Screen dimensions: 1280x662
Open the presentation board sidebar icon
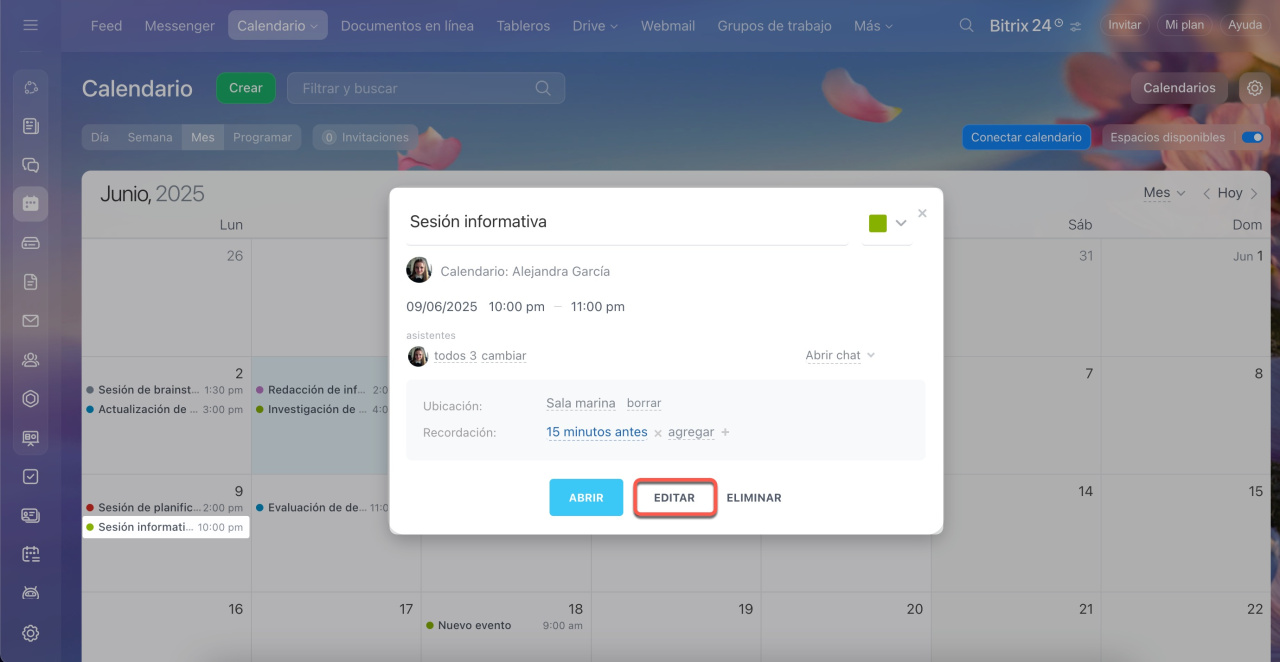[30, 438]
